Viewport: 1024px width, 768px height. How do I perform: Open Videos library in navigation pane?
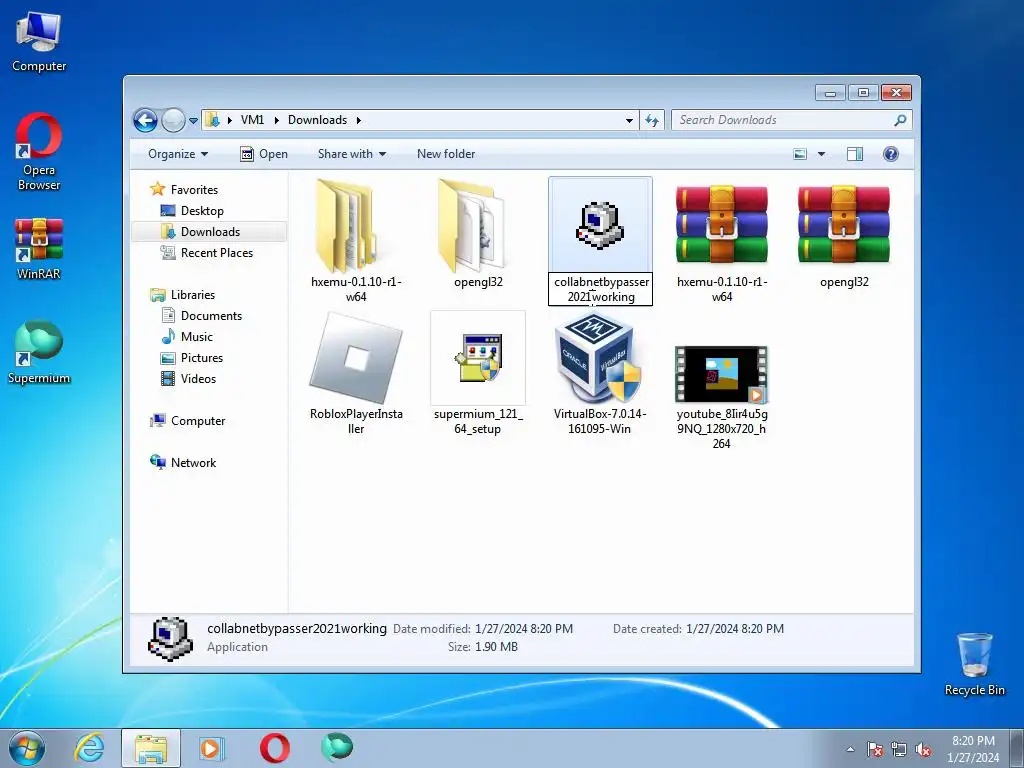198,379
